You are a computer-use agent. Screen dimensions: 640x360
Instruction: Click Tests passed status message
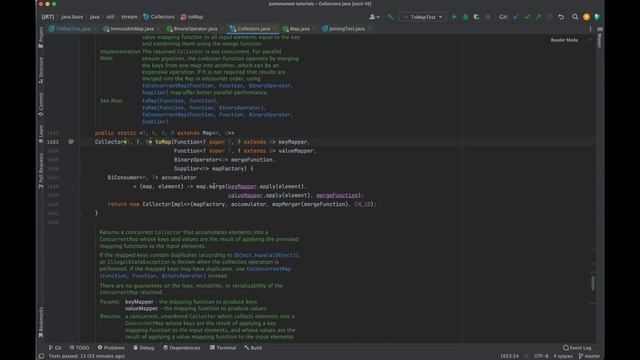tap(87, 356)
